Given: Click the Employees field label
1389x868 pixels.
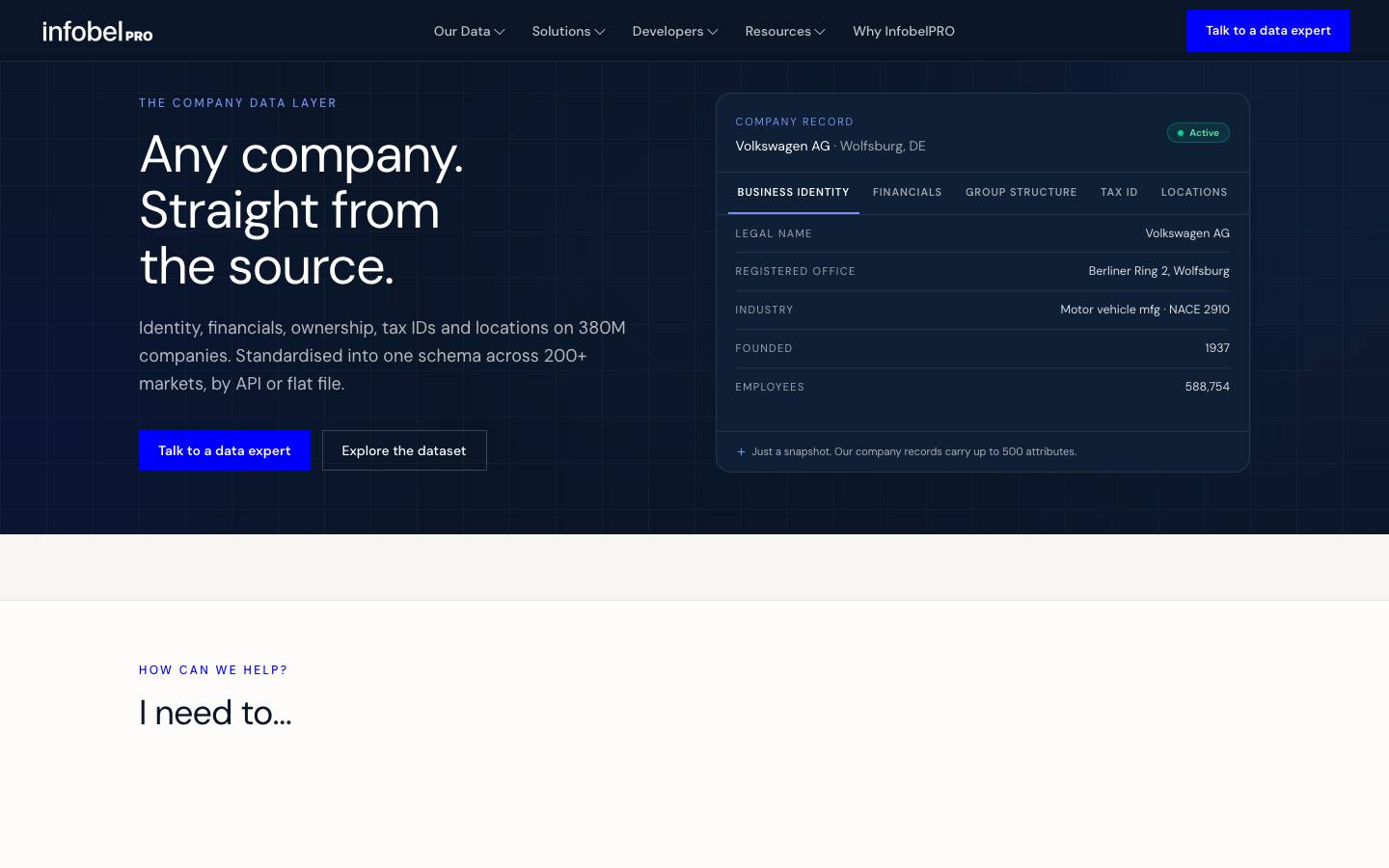Looking at the screenshot, I should pos(770,388).
